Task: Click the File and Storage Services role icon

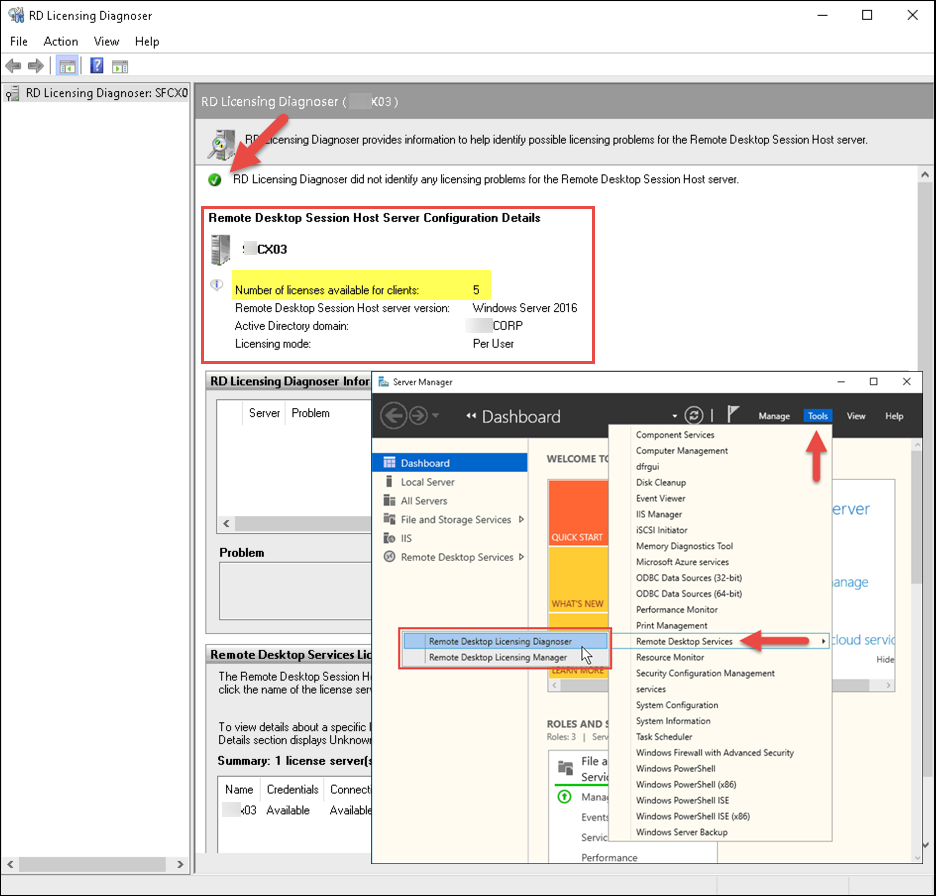Action: [x=565, y=767]
